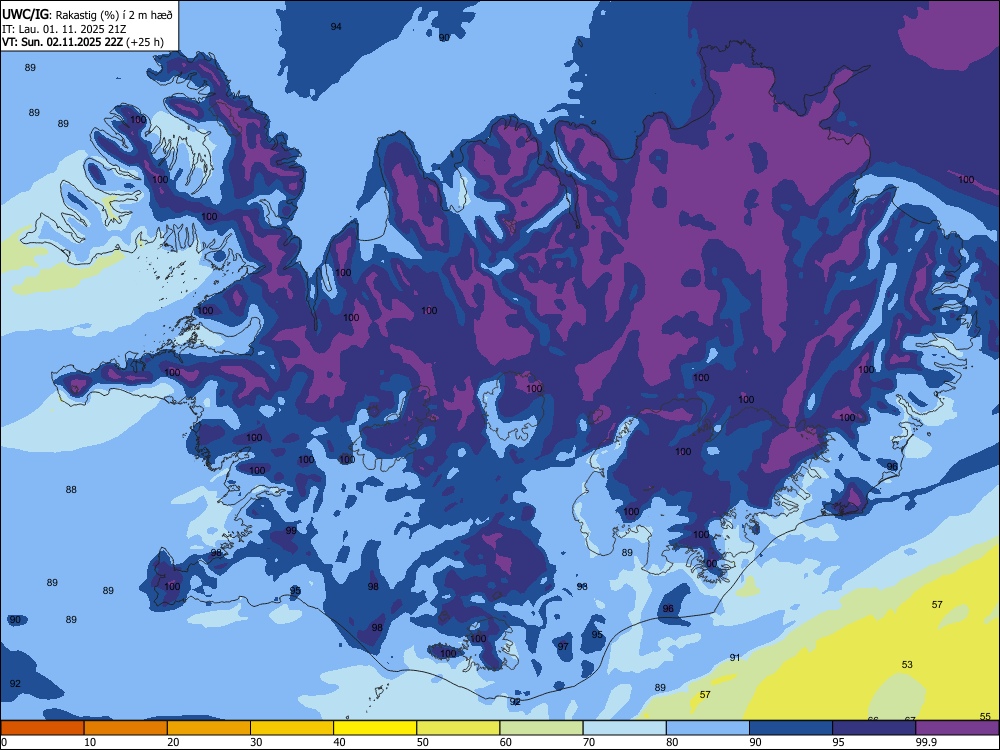Click the '97' humidity value on the south coast
The width and height of the screenshot is (1000, 750).
coord(563,647)
